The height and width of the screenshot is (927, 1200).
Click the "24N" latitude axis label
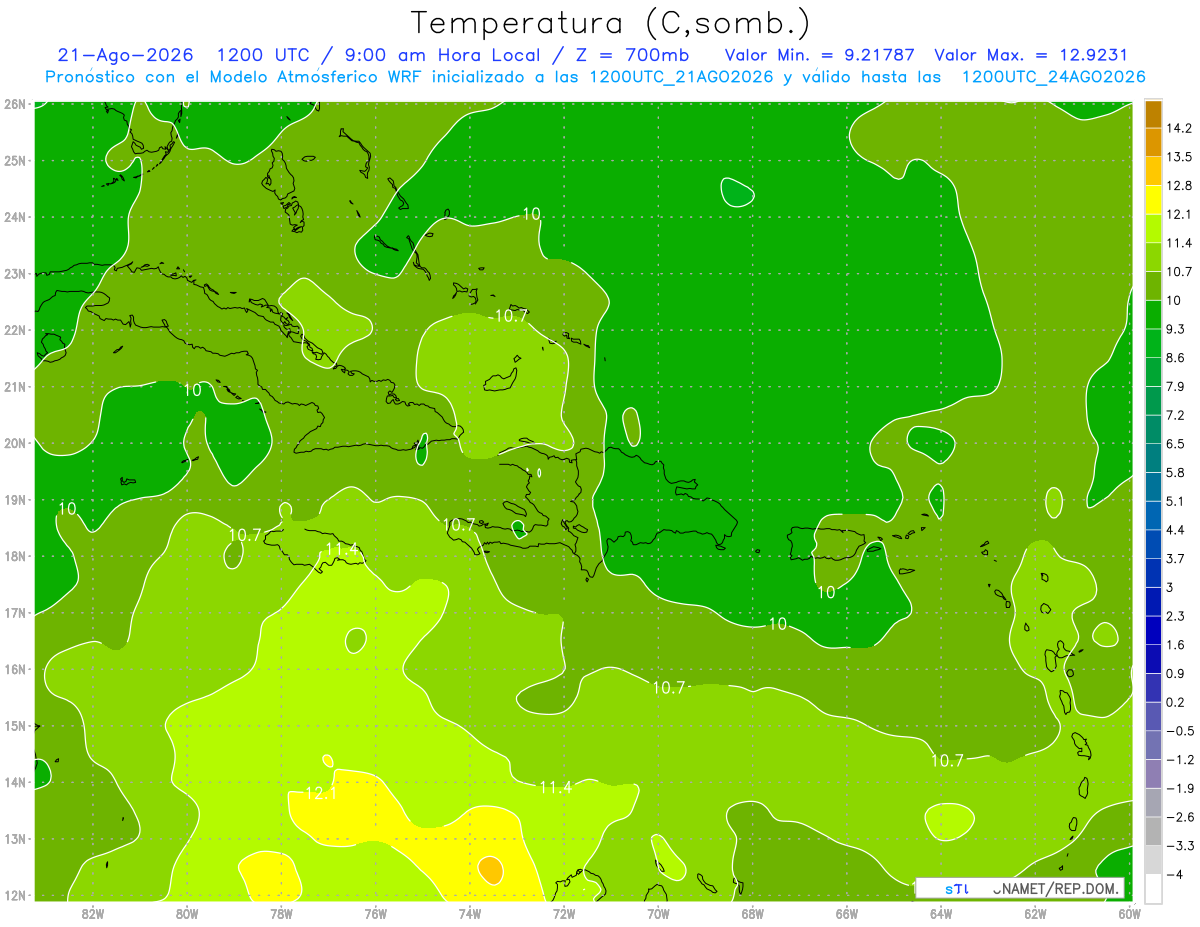pyautogui.click(x=14, y=217)
